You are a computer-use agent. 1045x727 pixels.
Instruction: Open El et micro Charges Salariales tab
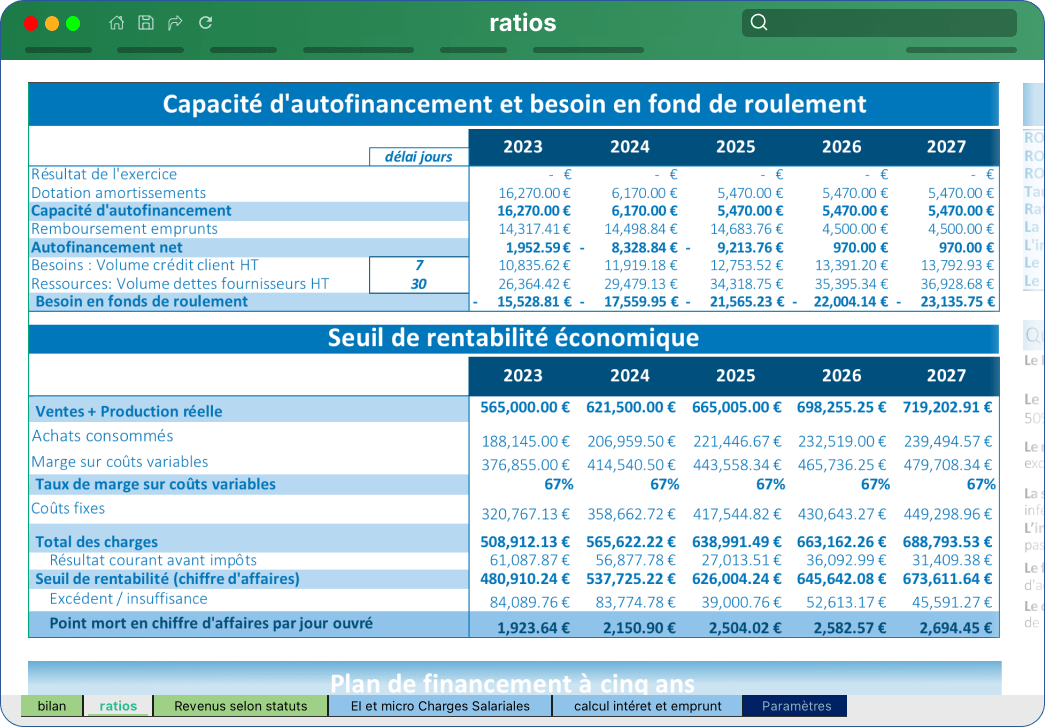(440, 706)
